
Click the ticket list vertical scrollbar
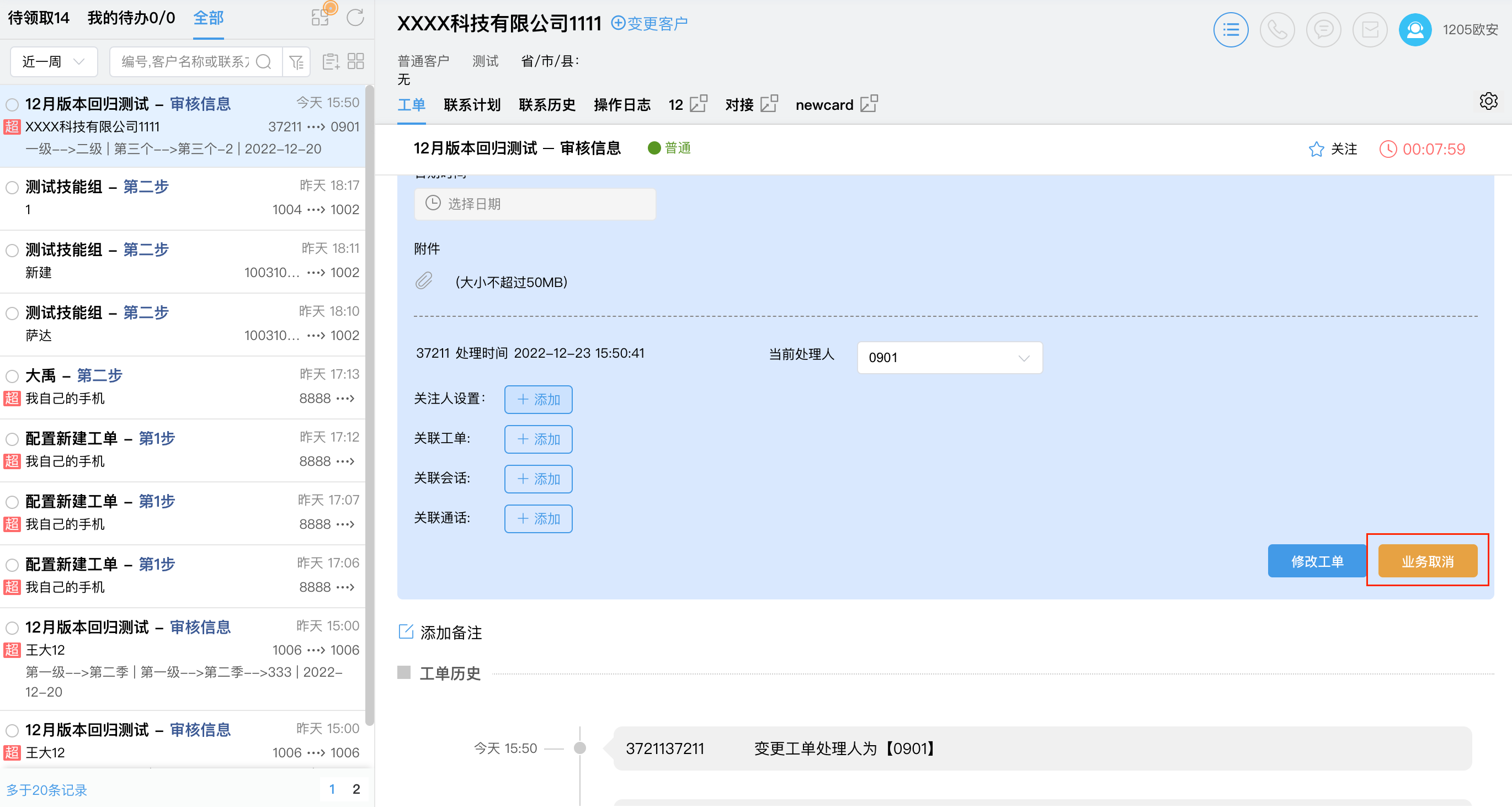coord(369,405)
